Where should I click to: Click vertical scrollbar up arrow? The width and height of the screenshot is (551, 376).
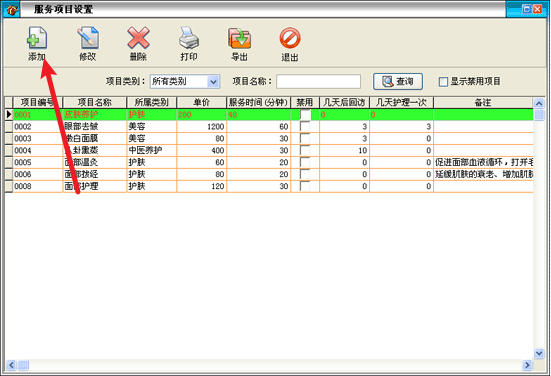tap(539, 103)
